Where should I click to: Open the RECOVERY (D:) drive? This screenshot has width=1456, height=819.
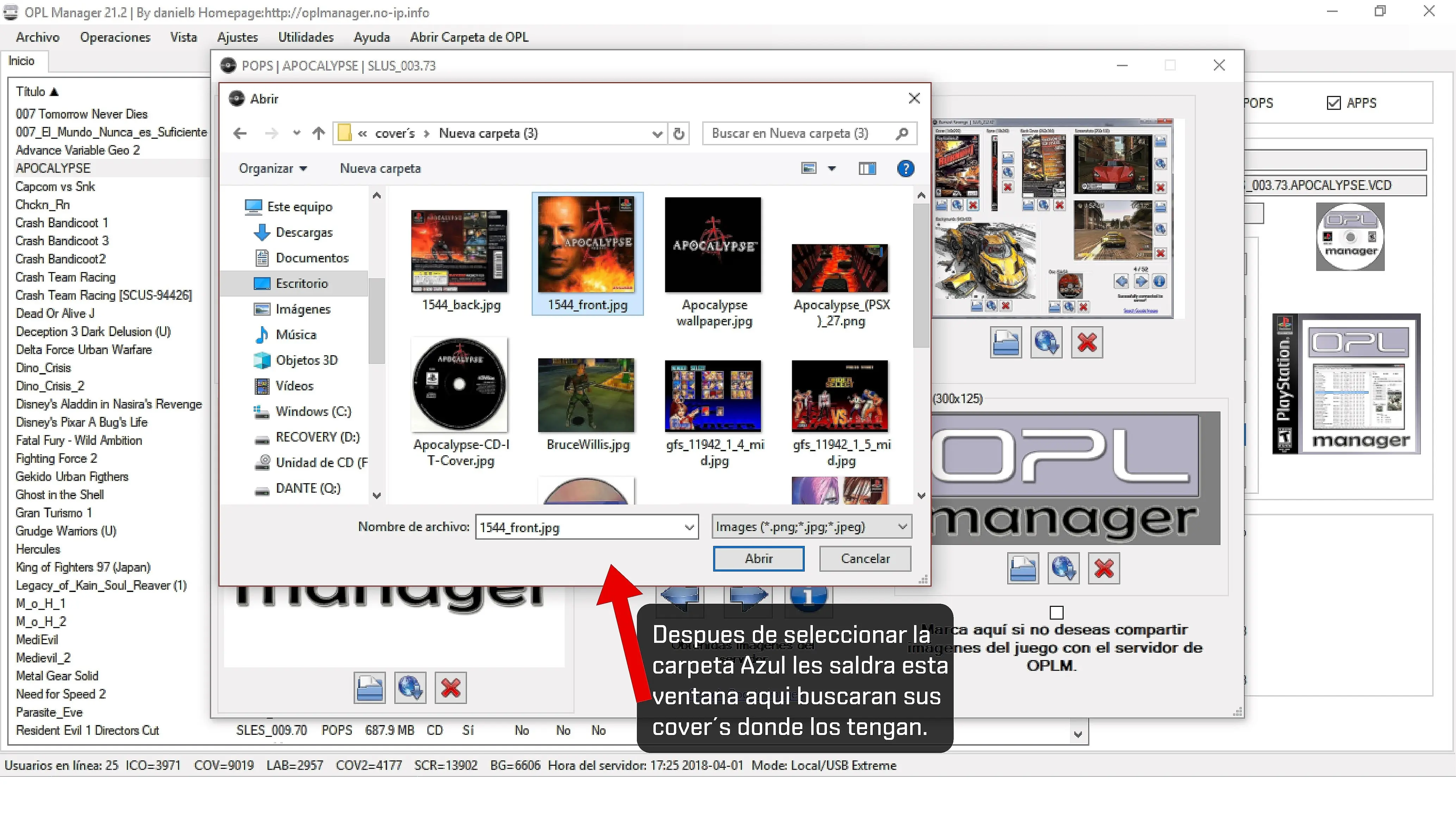click(306, 437)
